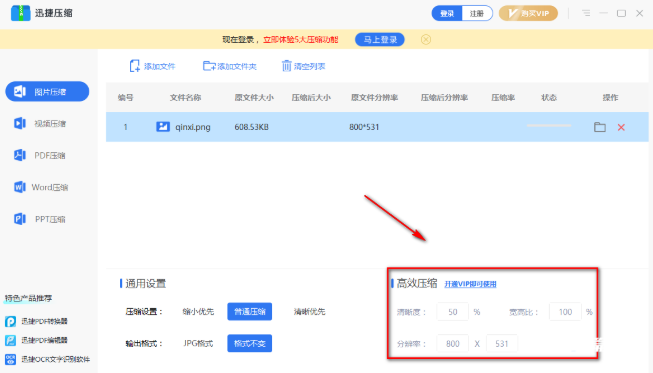This screenshot has width=653, height=373.
Task: Click 马上登录 in the yellow banner
Action: pos(380,40)
